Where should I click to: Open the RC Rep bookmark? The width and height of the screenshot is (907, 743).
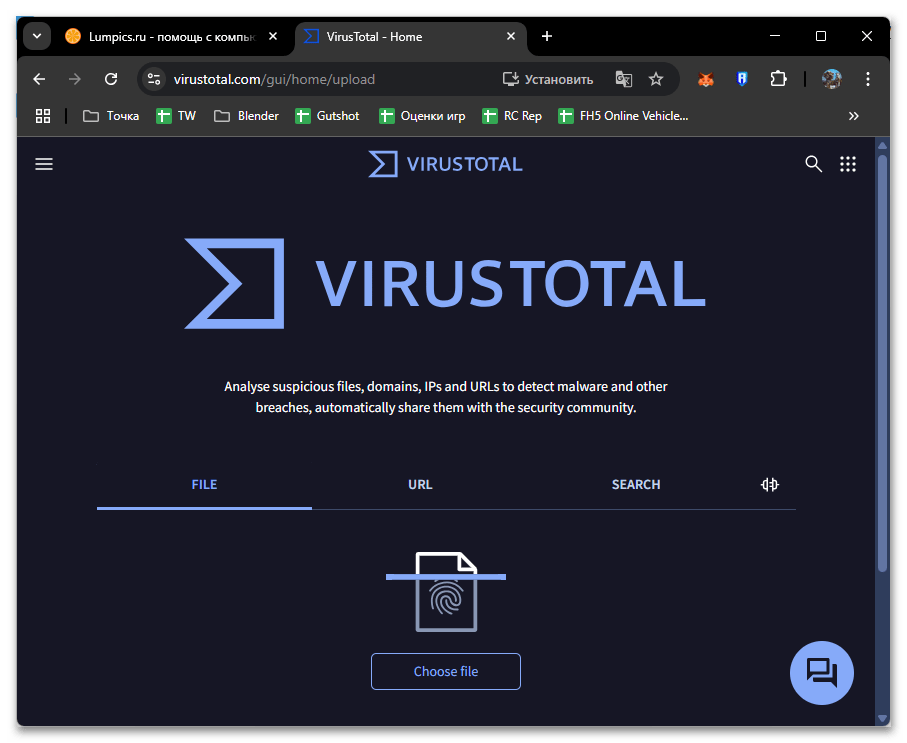coord(512,116)
